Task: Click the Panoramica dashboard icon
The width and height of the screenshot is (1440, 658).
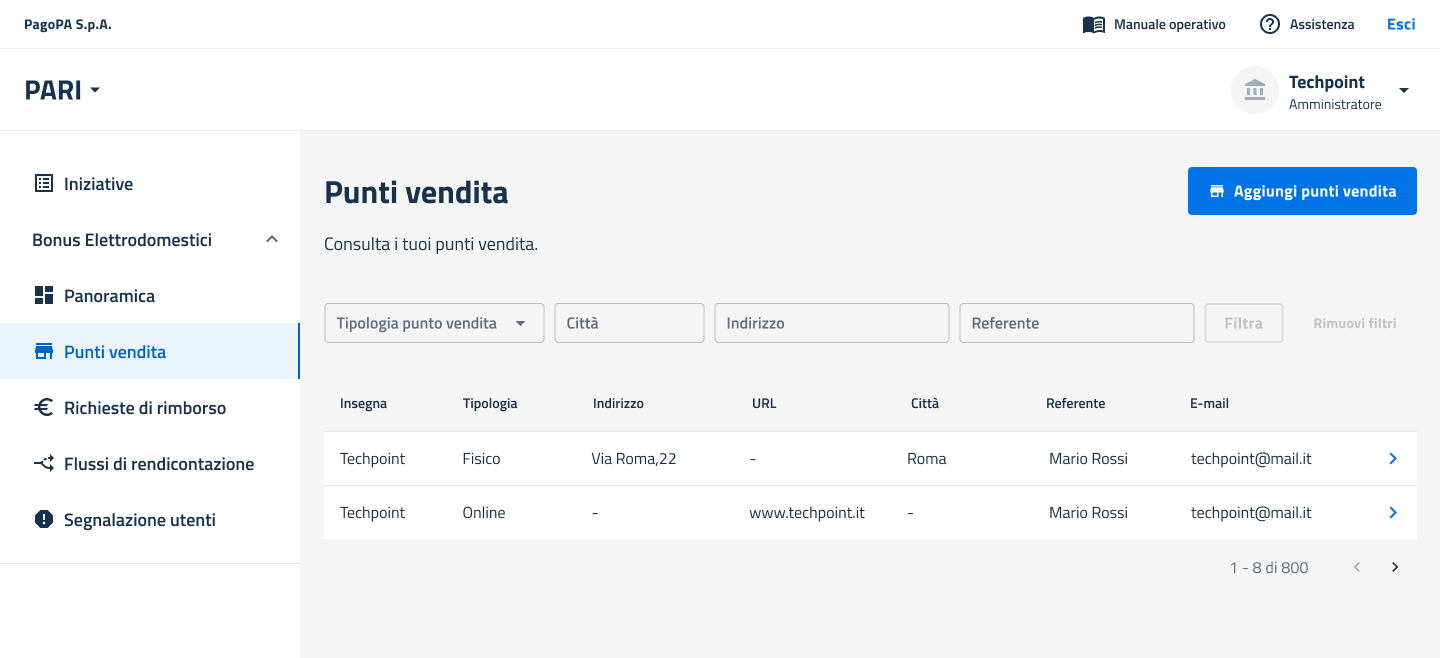Action: [43, 296]
